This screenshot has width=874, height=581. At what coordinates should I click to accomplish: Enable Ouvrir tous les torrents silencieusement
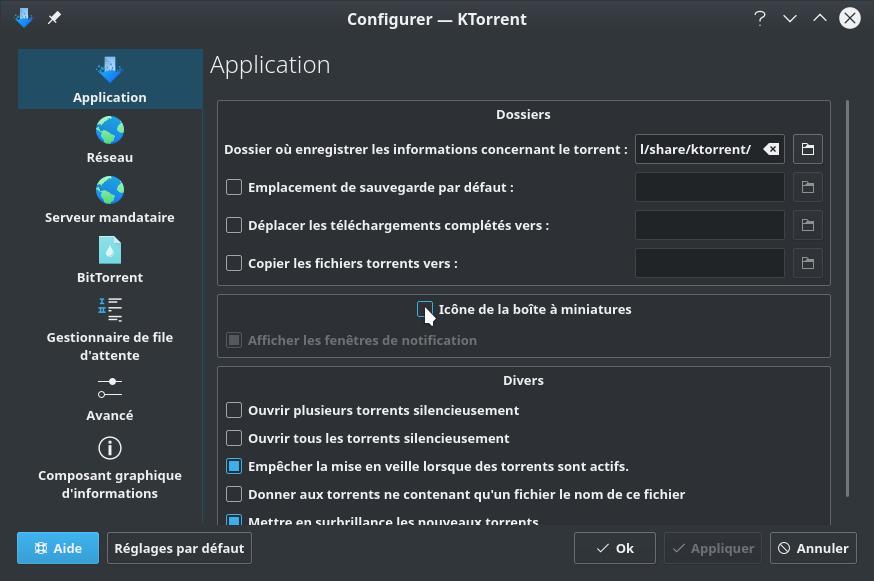click(234, 438)
